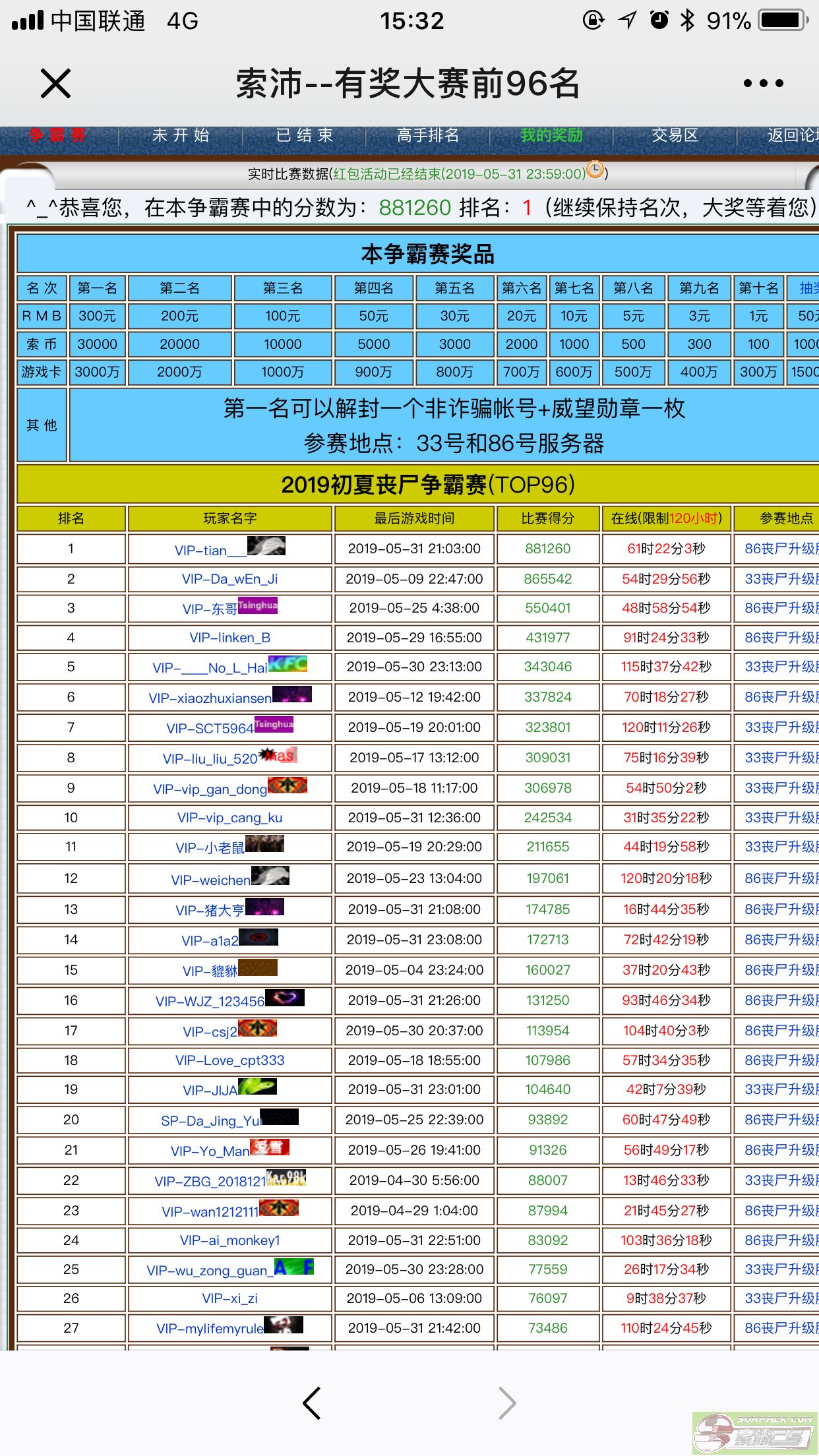The width and height of the screenshot is (819, 1456).
Task: Tap the badge image beside VIP-tian___
Action: tap(266, 546)
